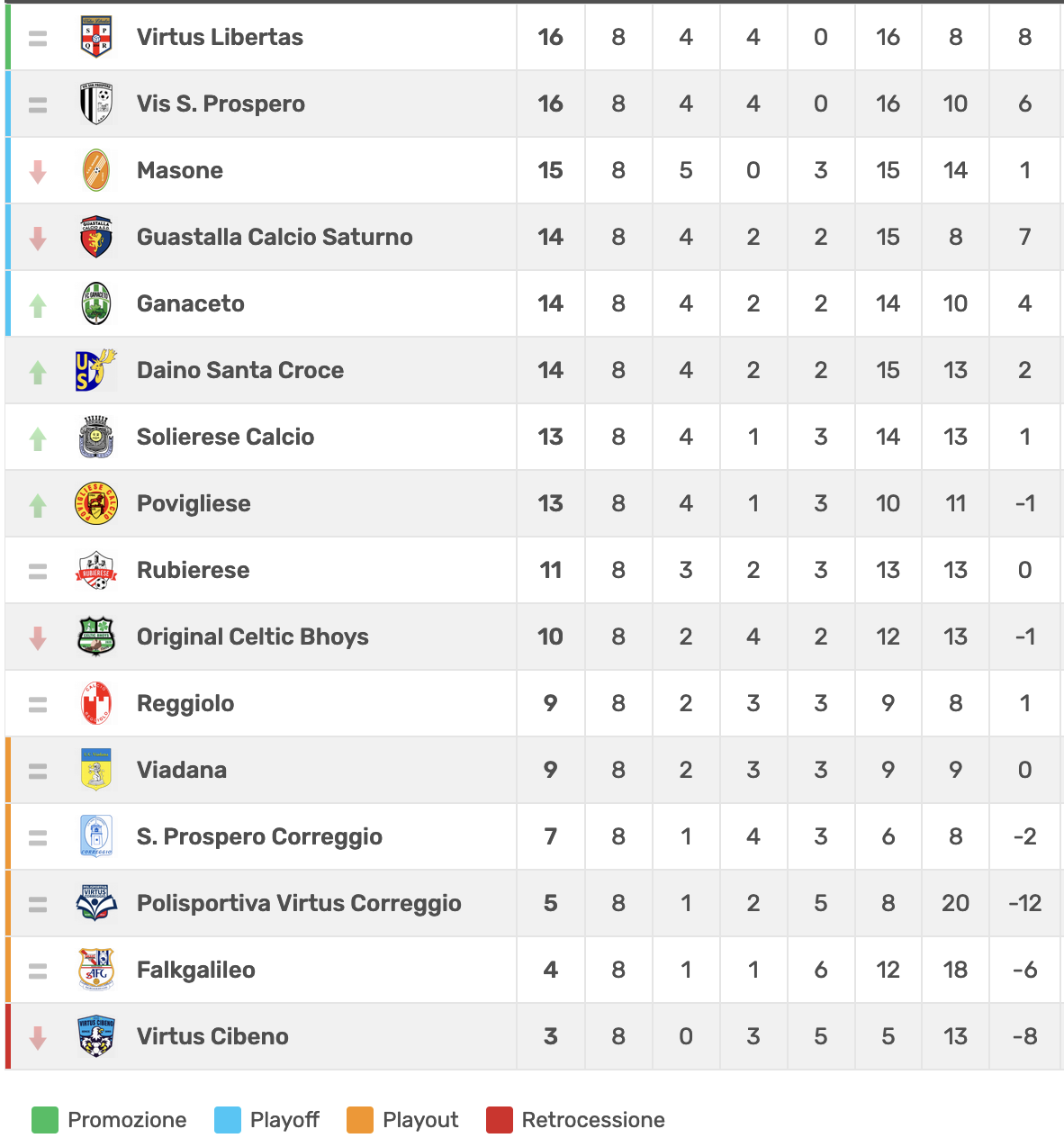Click the Rubierese team crest
The image size is (1064, 1138).
pyautogui.click(x=96, y=570)
